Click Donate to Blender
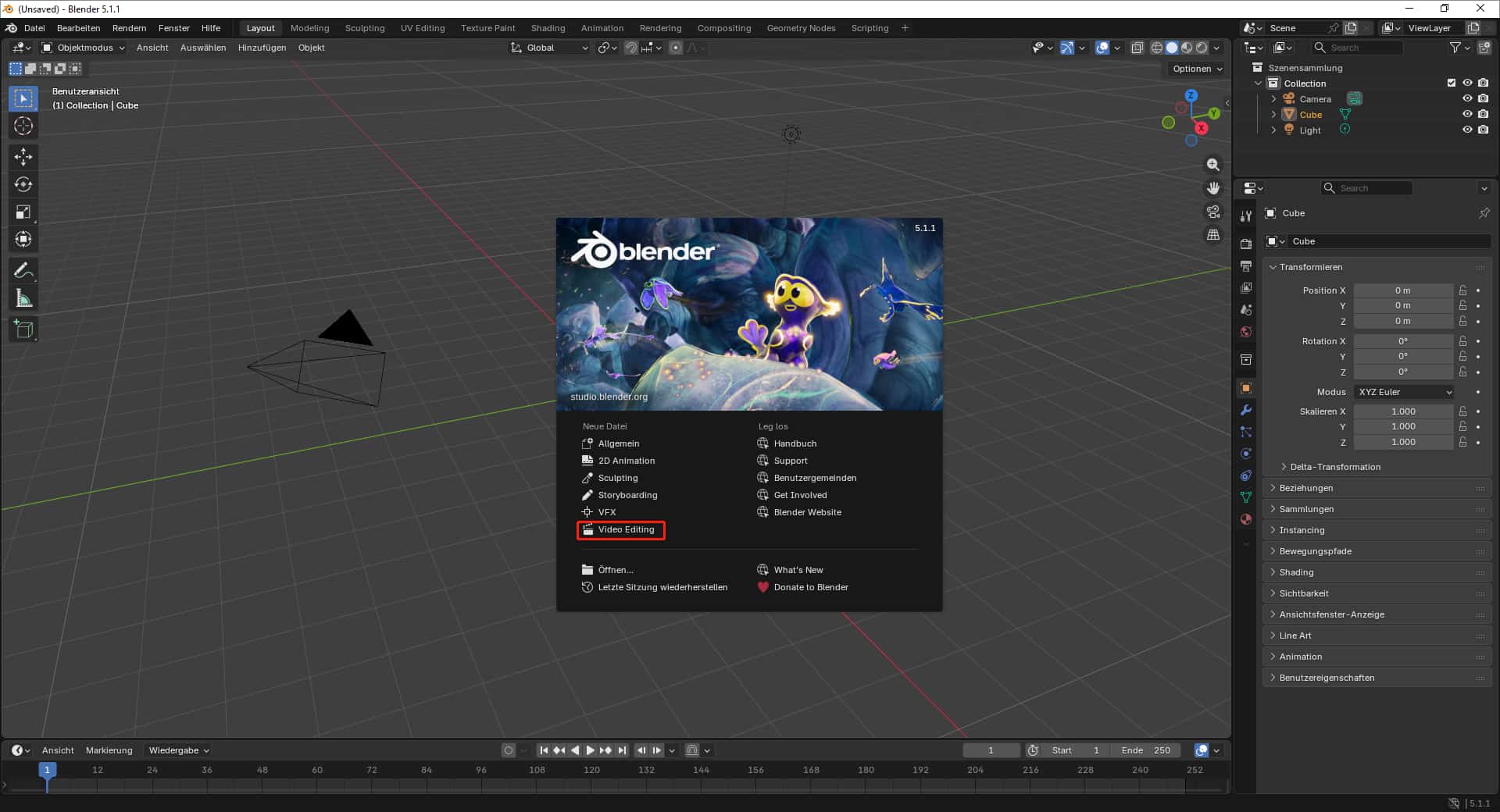1500x812 pixels. pyautogui.click(x=802, y=587)
